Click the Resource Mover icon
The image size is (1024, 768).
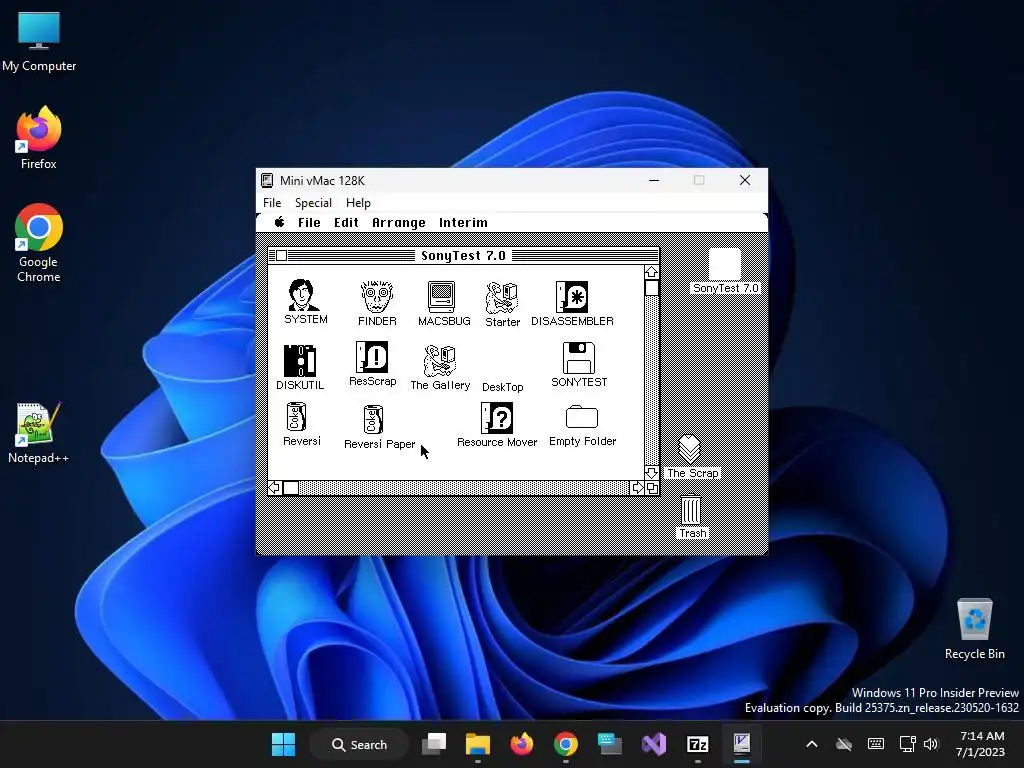click(497, 418)
